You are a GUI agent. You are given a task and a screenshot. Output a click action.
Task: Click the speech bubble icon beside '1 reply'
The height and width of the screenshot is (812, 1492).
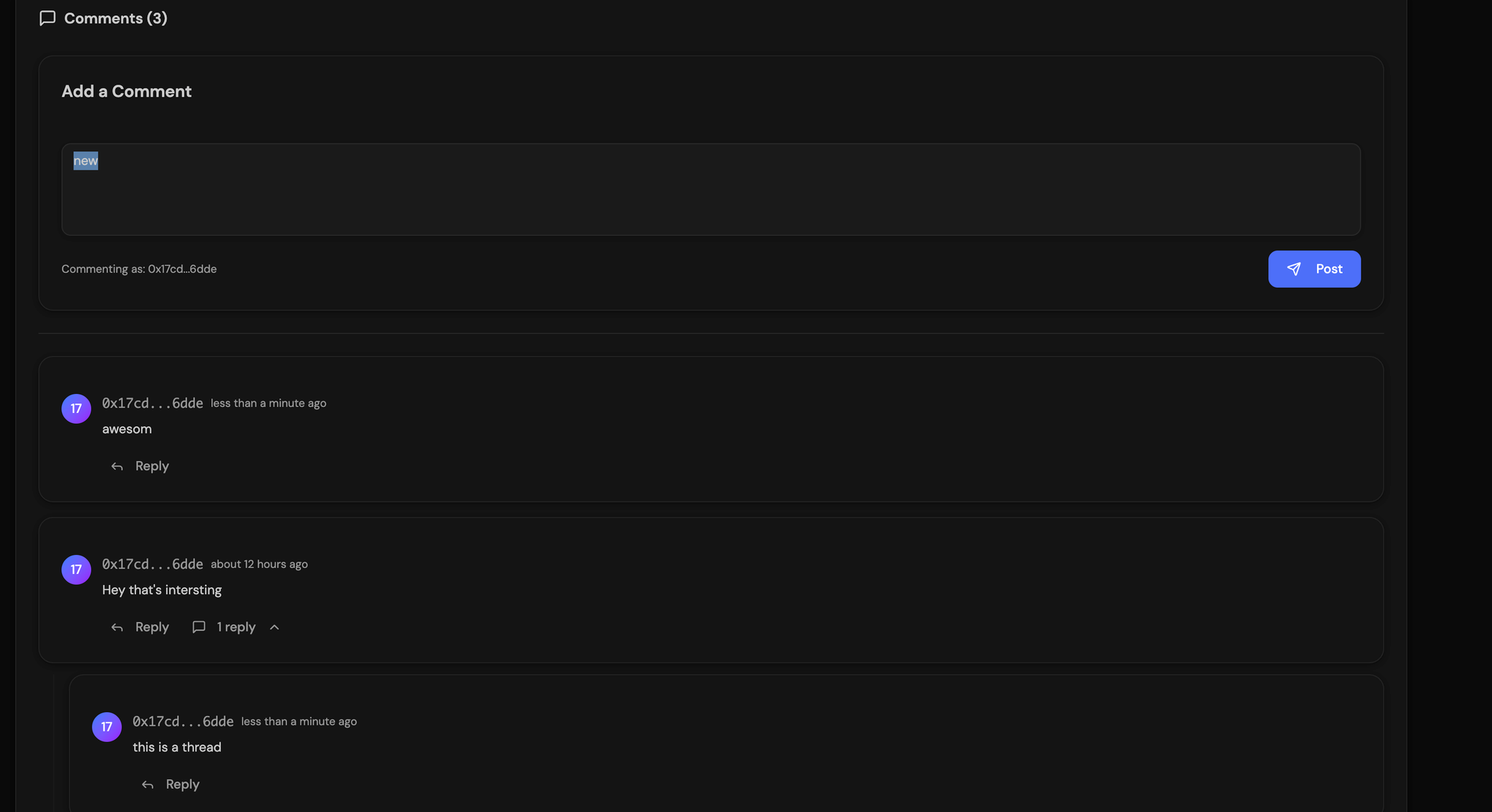point(199,627)
